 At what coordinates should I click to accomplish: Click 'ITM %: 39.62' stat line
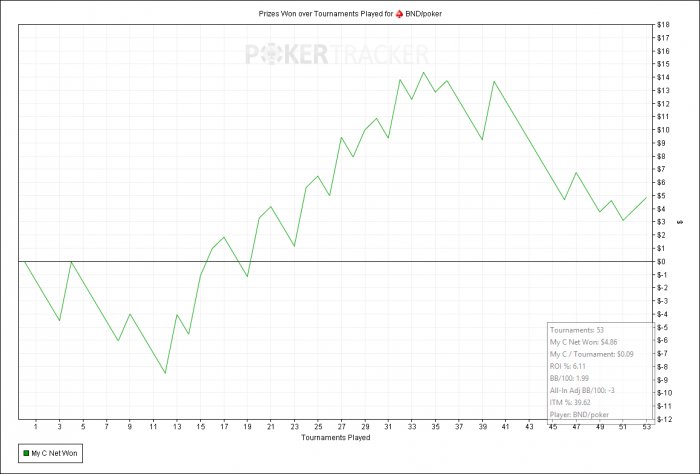570,403
